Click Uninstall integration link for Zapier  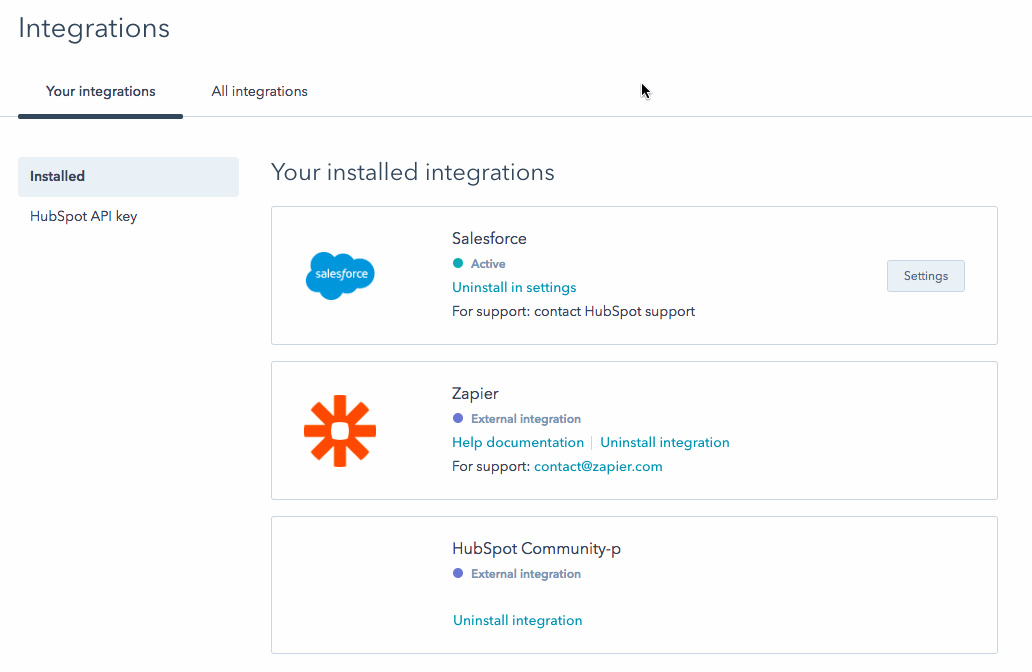point(664,442)
